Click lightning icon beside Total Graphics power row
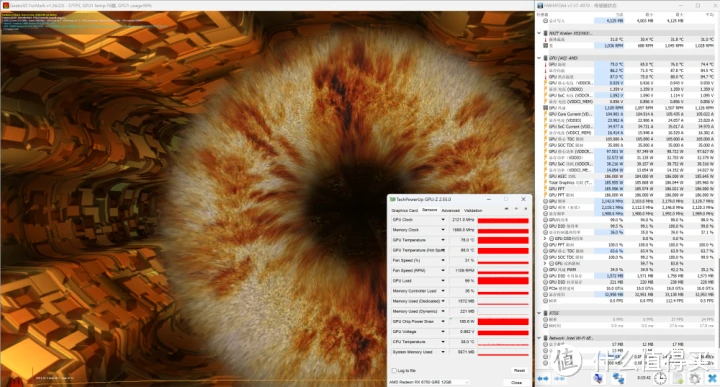 click(546, 183)
